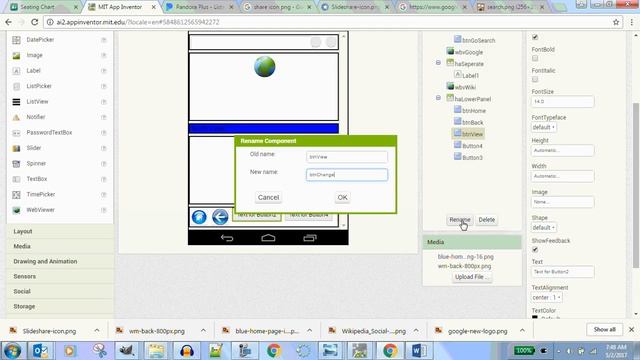The height and width of the screenshot is (360, 640).
Task: Open help for WebViewer component
Action: (104, 210)
